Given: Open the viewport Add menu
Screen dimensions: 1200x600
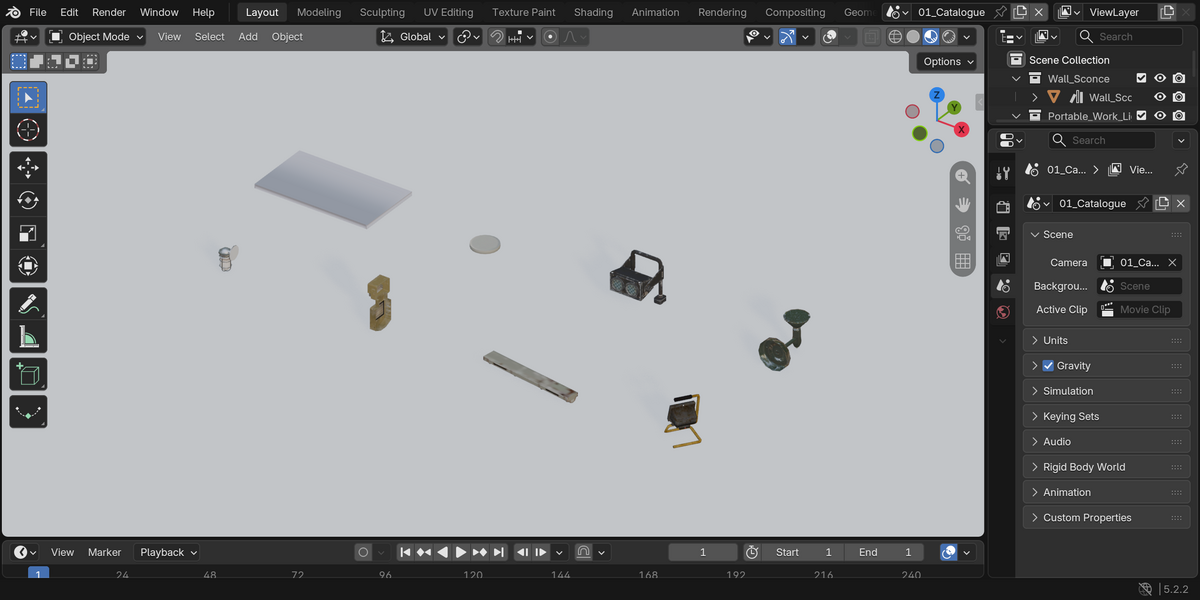Looking at the screenshot, I should 248,37.
